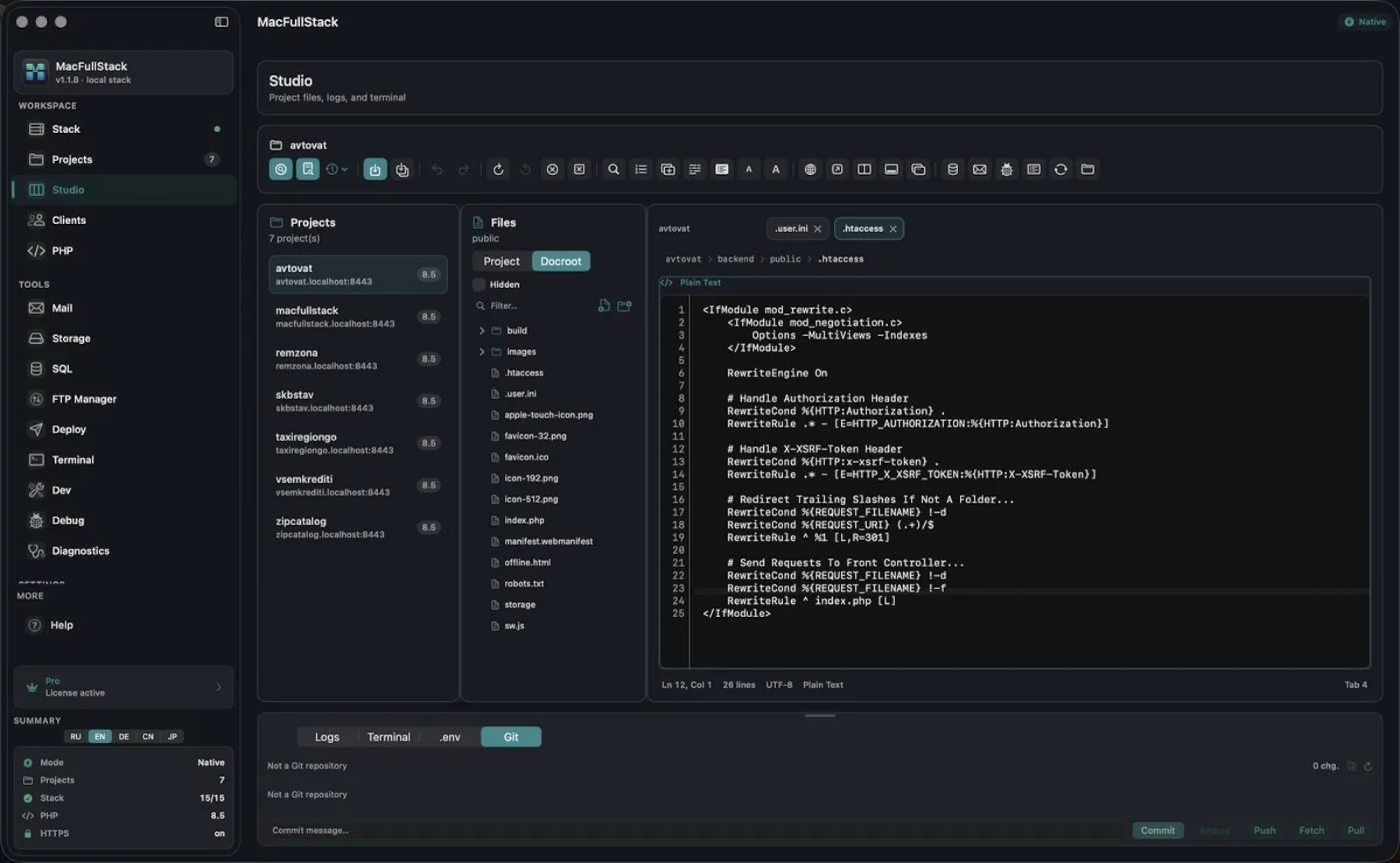Click the bulleted list toolbar icon
The width and height of the screenshot is (1400, 863).
point(640,170)
